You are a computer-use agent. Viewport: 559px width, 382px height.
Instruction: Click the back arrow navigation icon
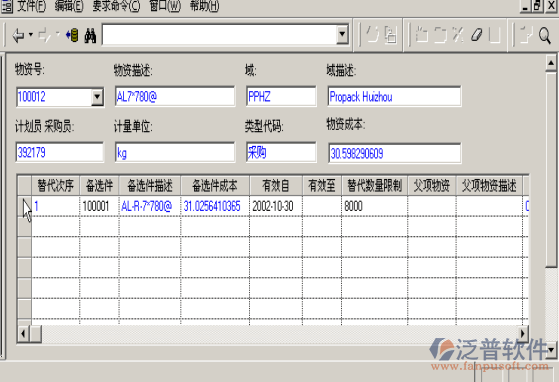pos(18,35)
